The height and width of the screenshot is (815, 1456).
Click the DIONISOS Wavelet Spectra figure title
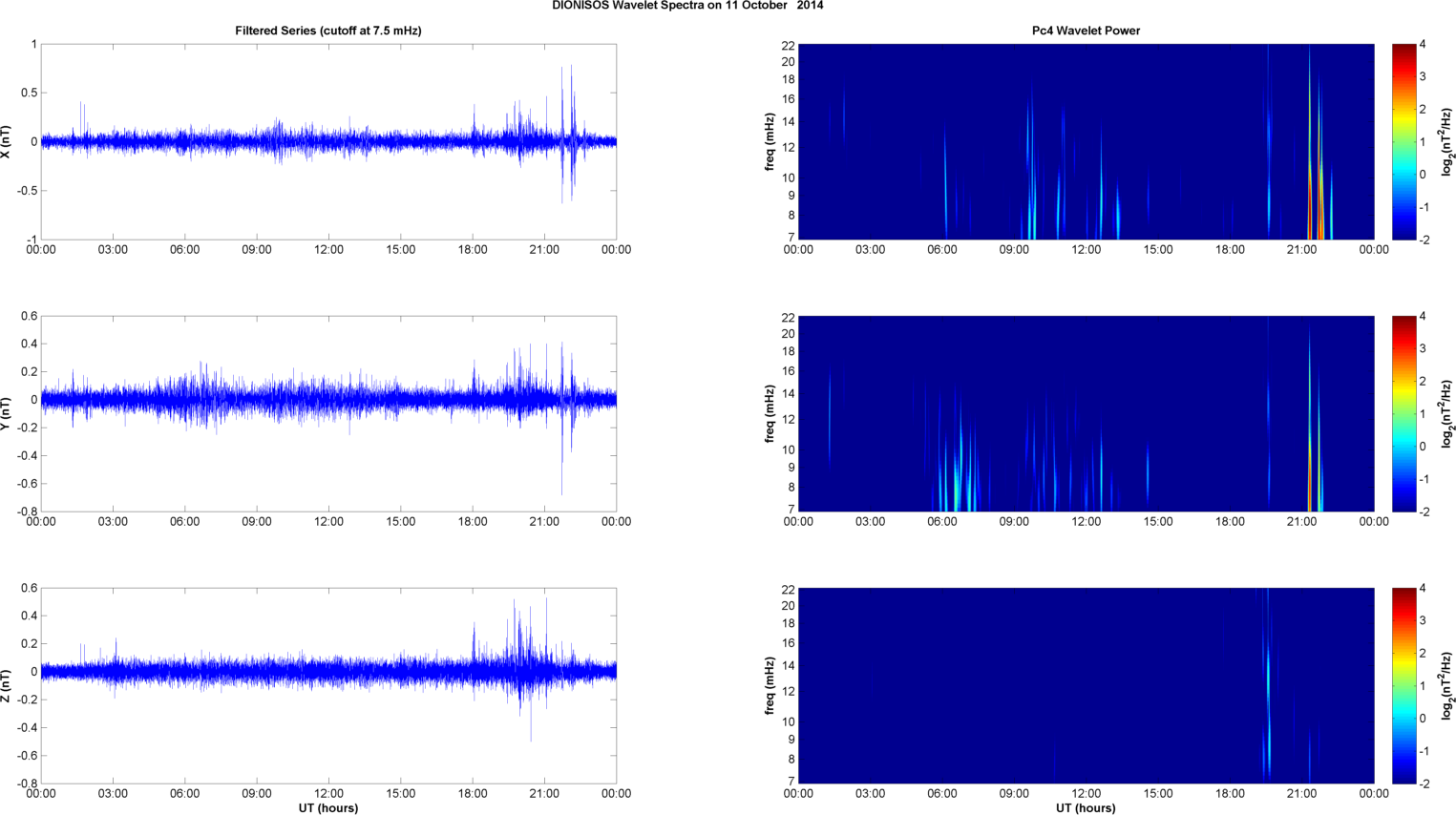click(x=687, y=6)
